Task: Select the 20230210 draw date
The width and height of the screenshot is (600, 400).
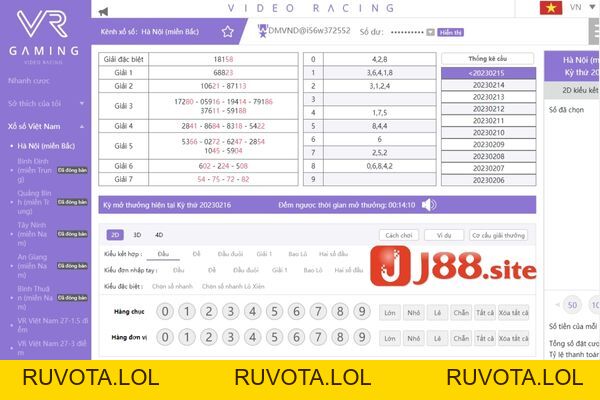Action: click(x=488, y=132)
